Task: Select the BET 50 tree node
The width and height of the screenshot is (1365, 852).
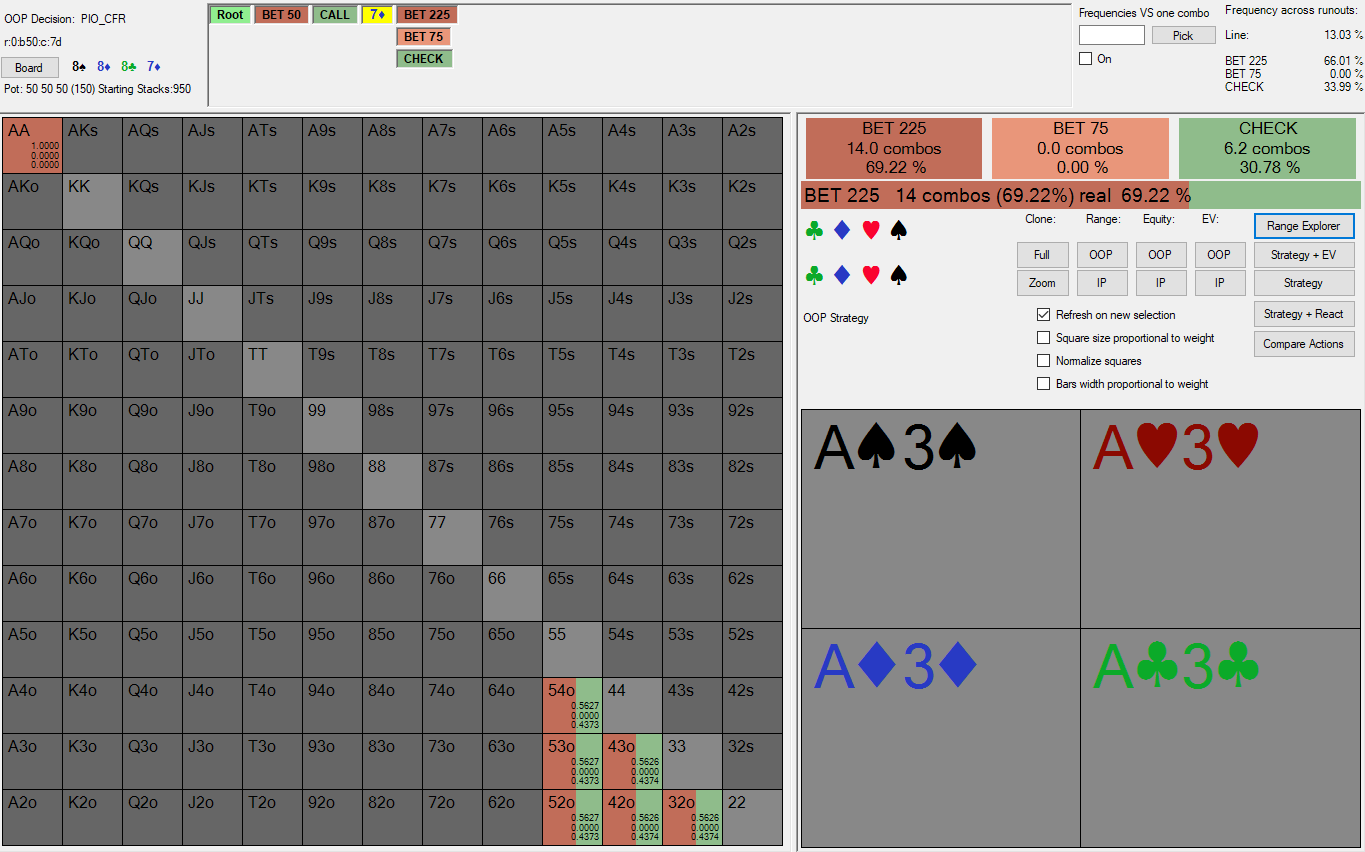Action: tap(281, 15)
